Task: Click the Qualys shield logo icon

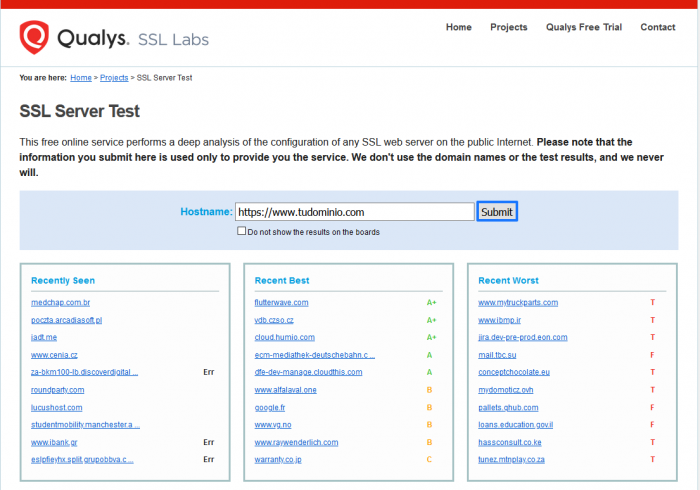Action: [34, 37]
